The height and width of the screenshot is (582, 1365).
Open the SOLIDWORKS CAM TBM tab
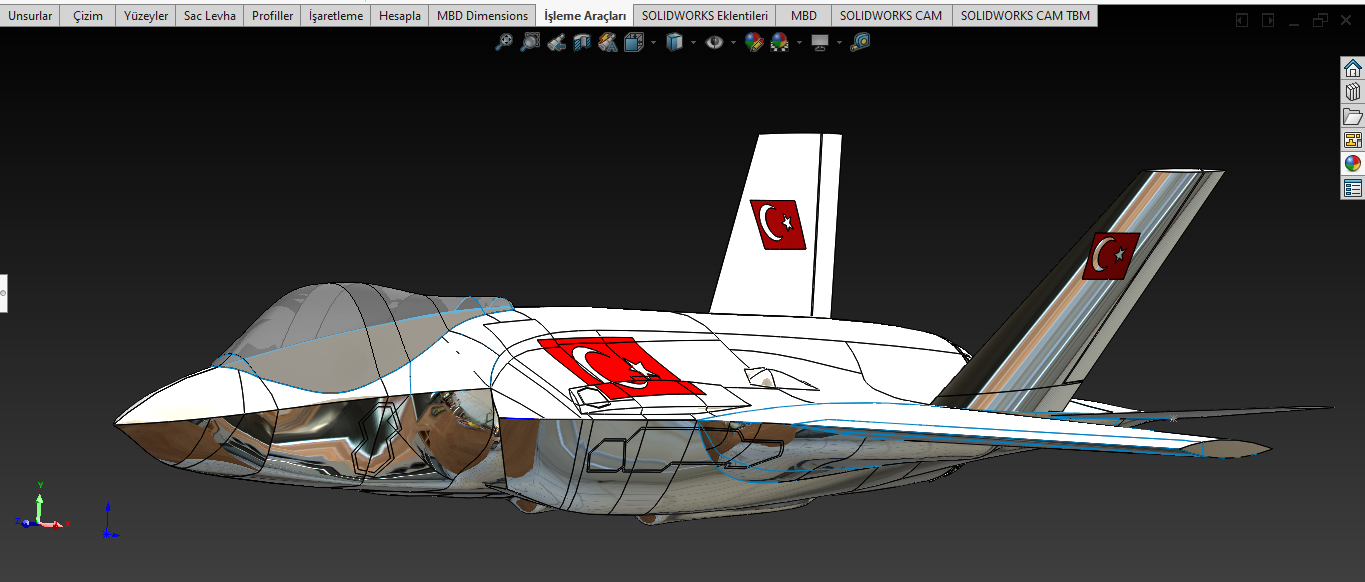pos(1025,16)
